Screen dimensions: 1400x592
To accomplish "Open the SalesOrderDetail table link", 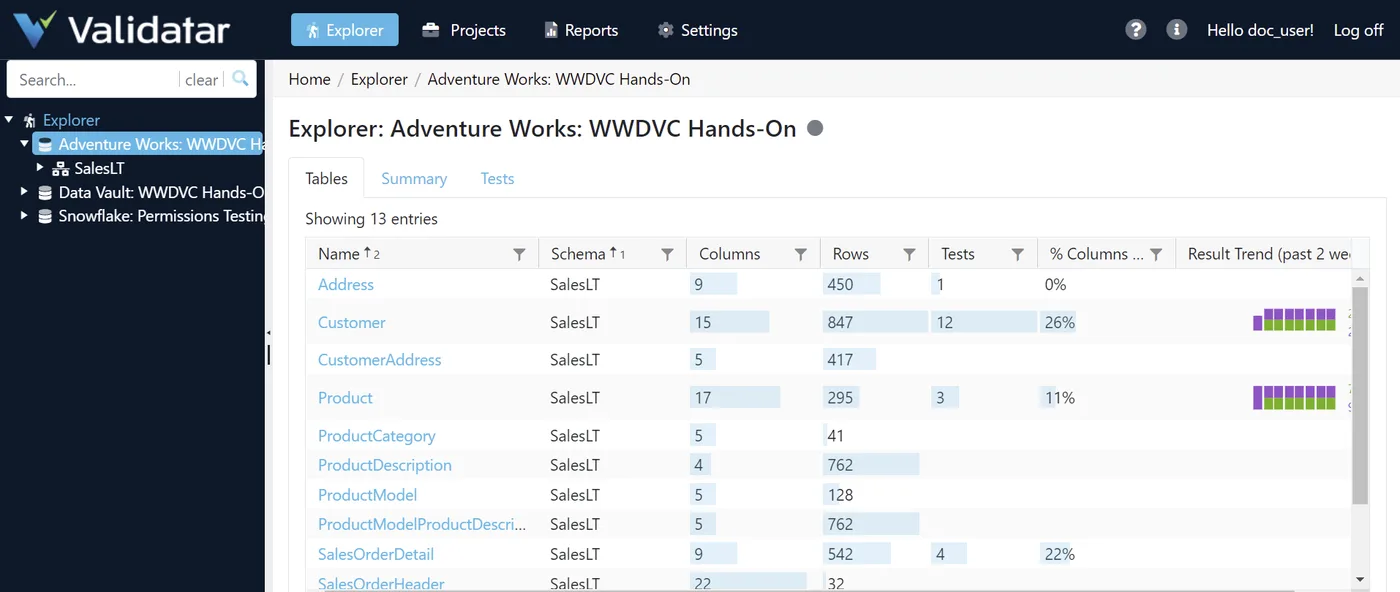I will coord(376,553).
